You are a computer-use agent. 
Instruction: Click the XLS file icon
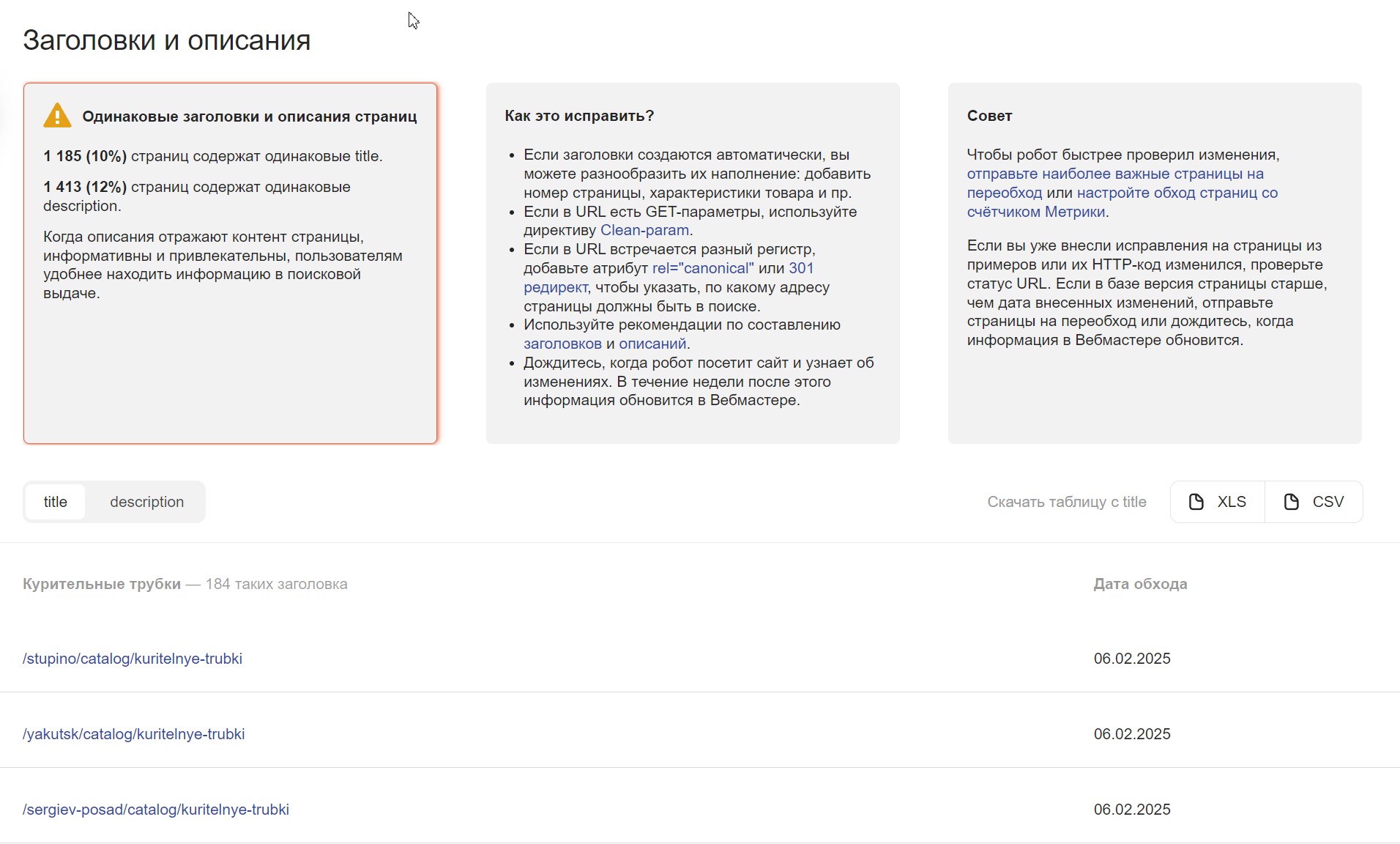coord(1196,502)
